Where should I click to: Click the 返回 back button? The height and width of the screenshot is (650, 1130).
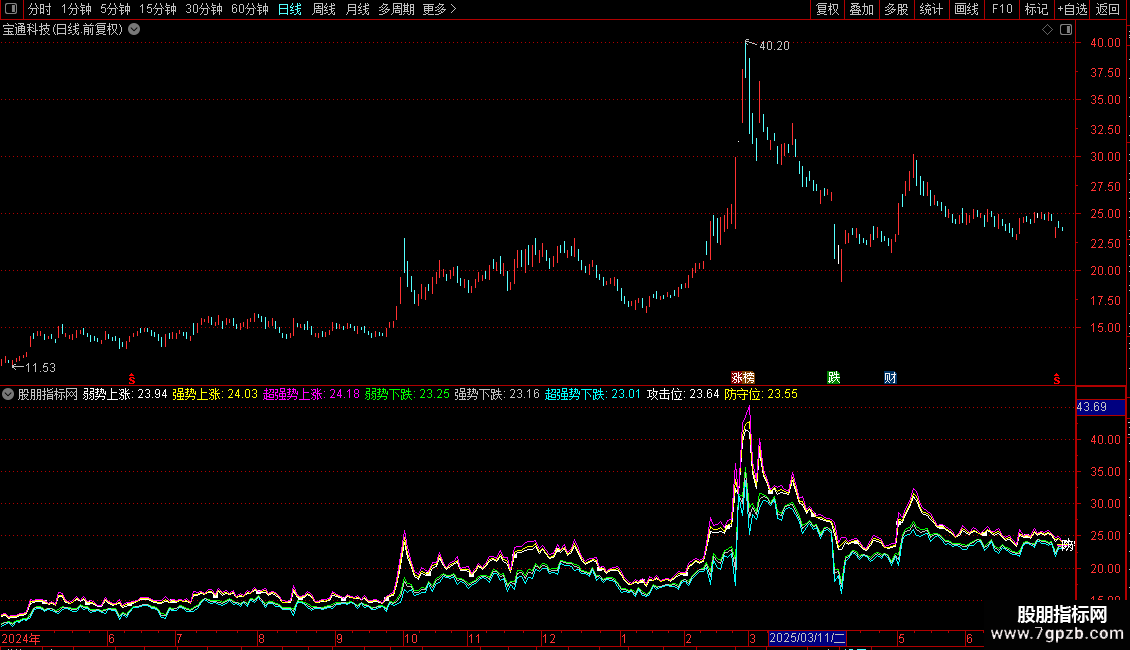[x=1108, y=9]
